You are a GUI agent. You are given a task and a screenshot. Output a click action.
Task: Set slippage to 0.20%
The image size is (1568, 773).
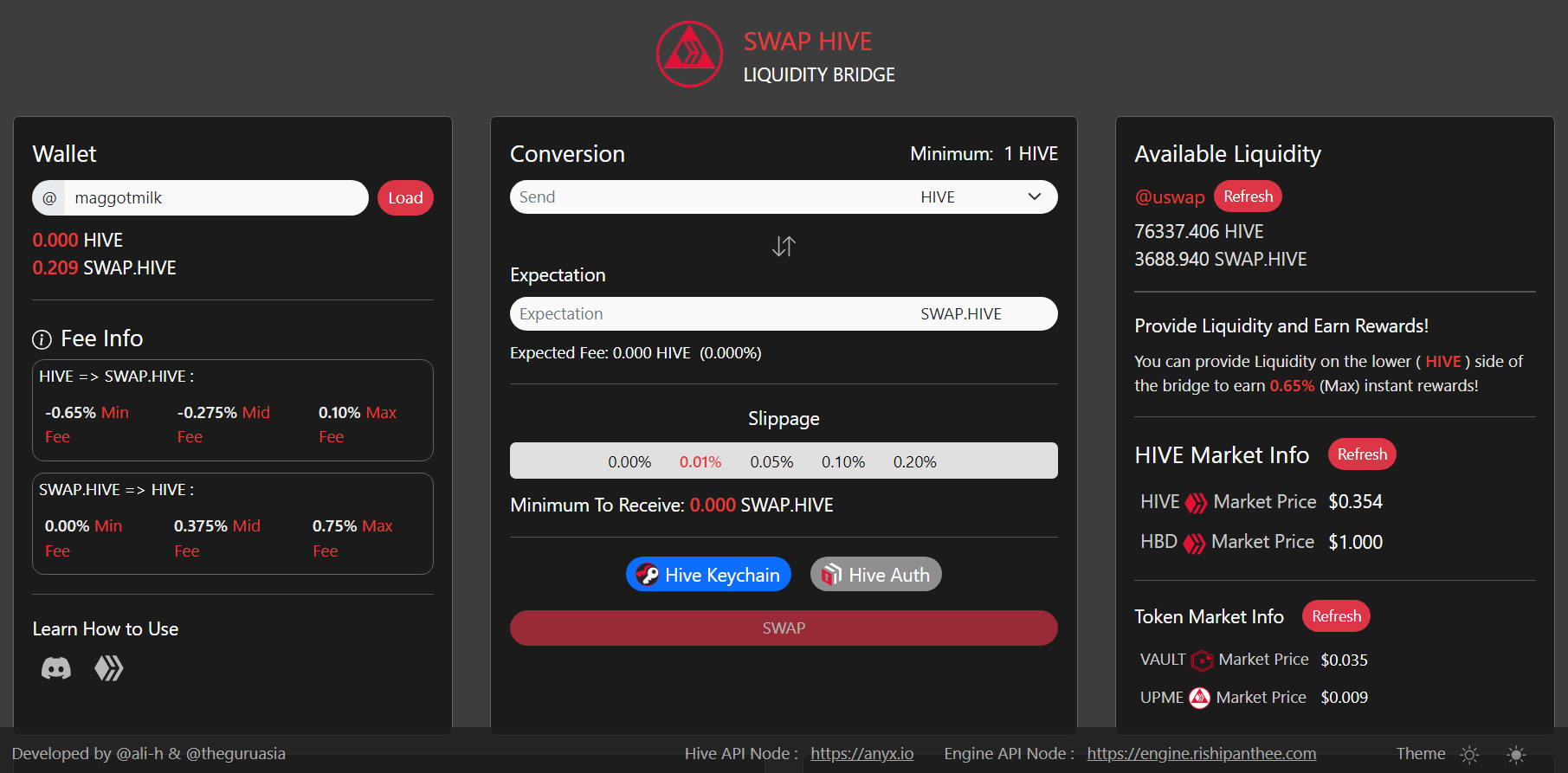point(914,462)
